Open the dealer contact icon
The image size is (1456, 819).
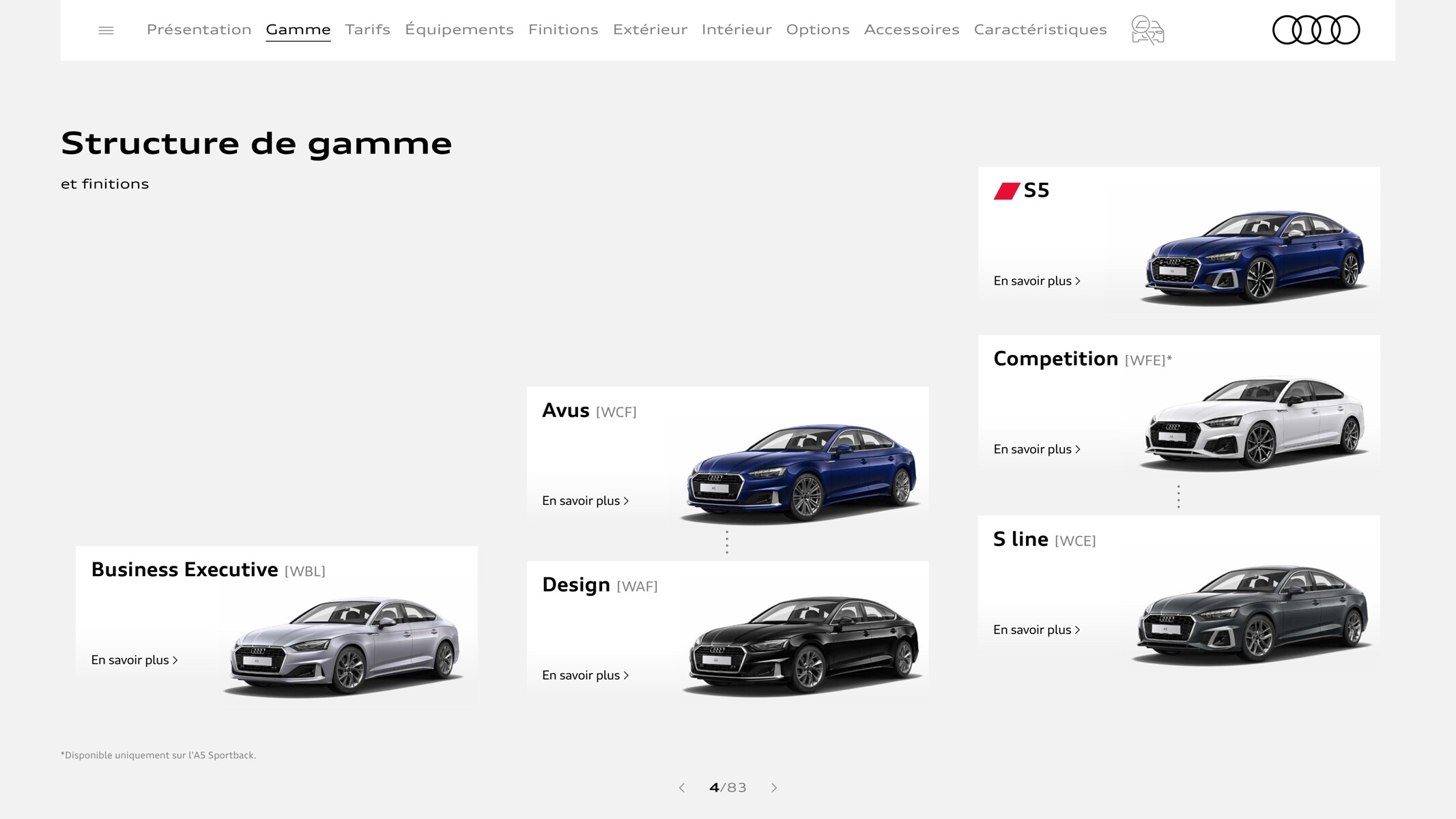coord(1147,30)
